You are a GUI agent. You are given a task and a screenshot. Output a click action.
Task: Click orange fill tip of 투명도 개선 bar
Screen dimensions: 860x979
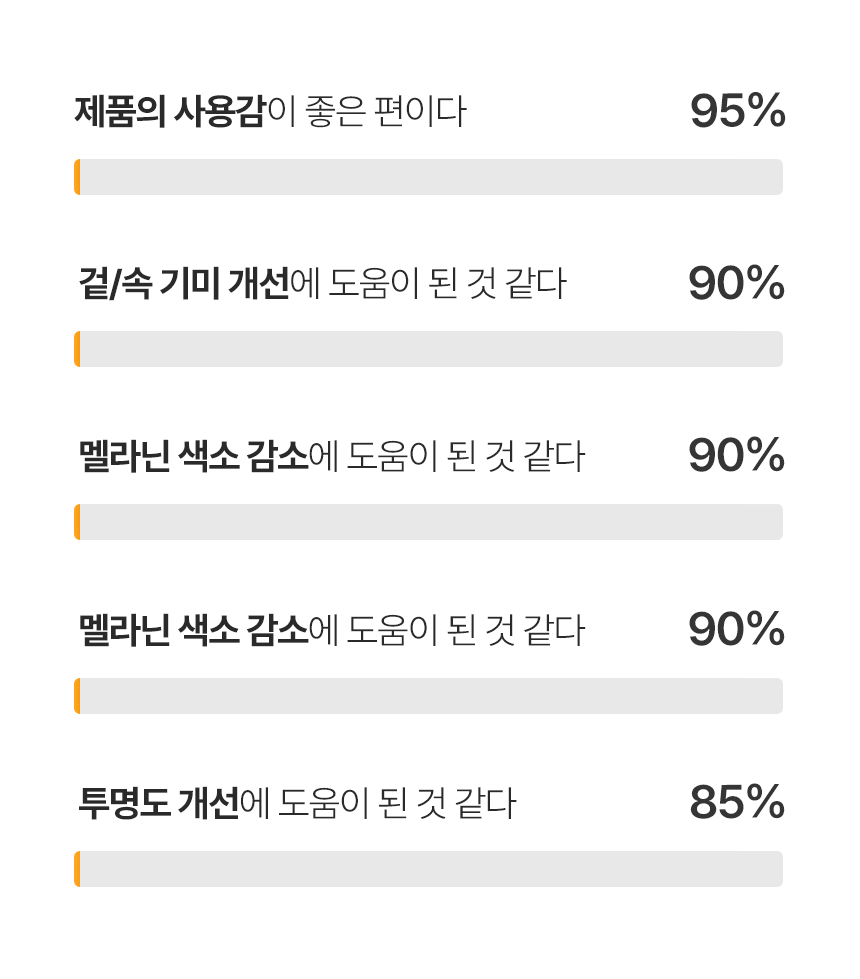77,869
